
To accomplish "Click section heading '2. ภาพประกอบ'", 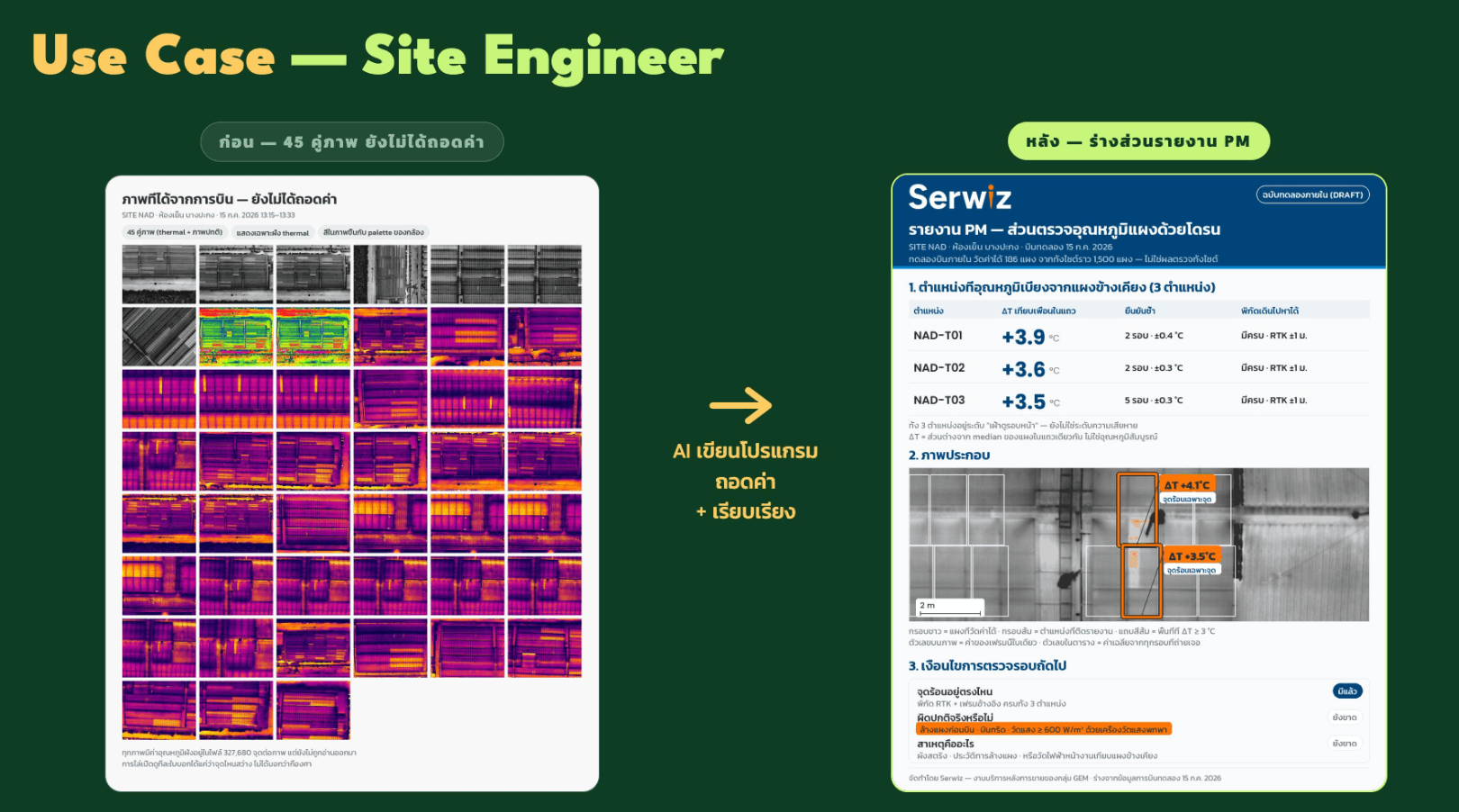I will (949, 456).
